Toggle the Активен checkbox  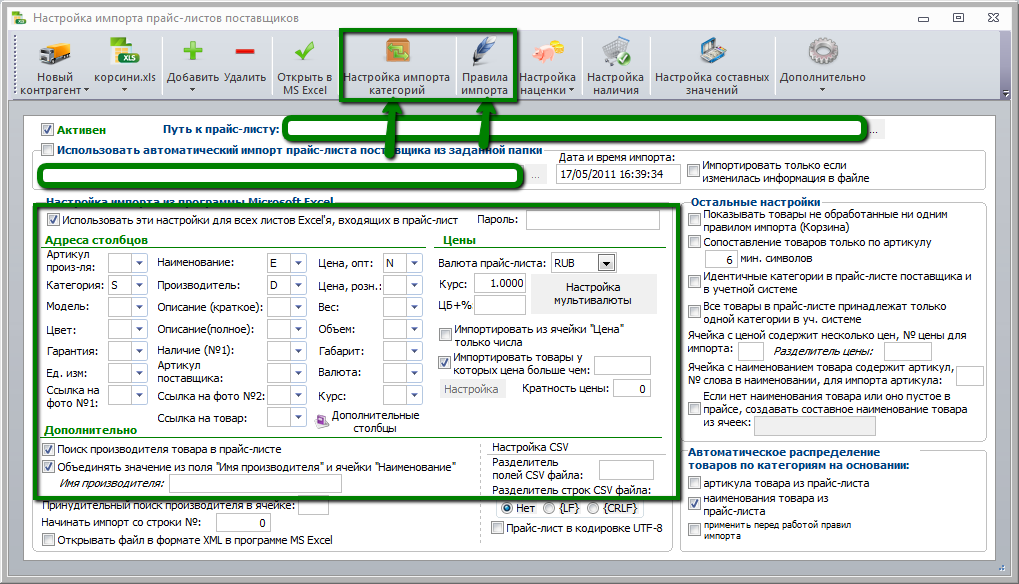pos(47,129)
